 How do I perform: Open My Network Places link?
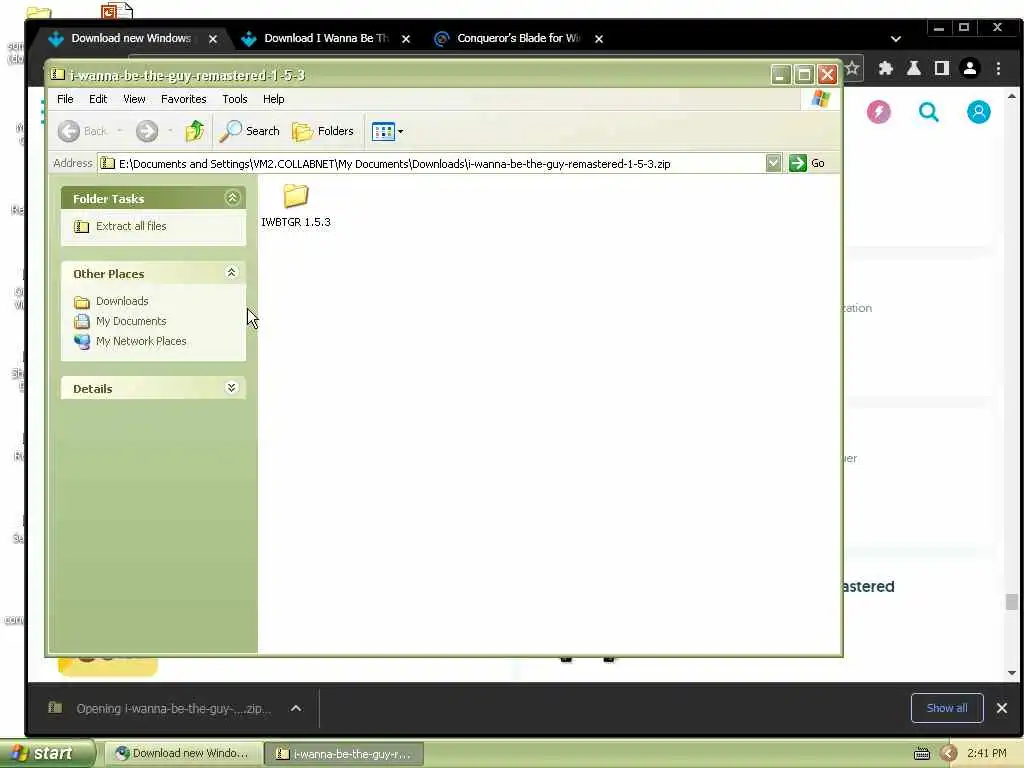click(x=141, y=341)
